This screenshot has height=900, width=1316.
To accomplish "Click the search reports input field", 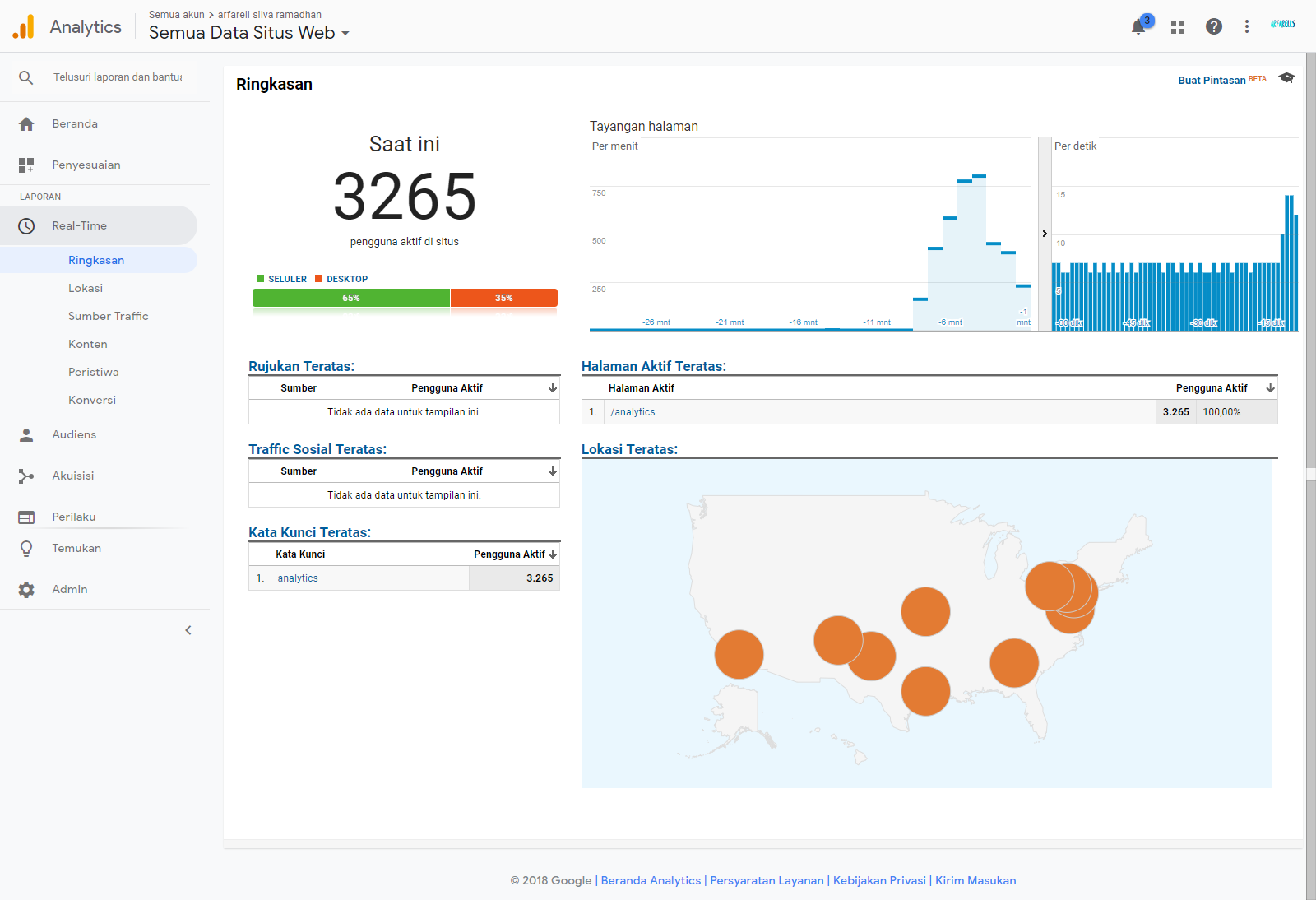I will coord(118,77).
